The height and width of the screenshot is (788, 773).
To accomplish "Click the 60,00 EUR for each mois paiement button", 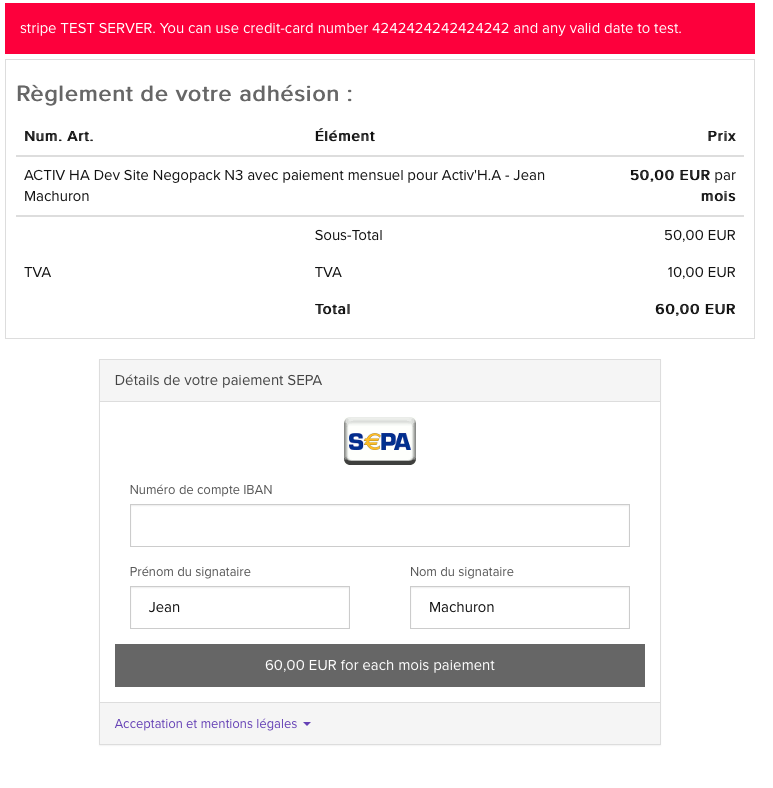I will 379,665.
